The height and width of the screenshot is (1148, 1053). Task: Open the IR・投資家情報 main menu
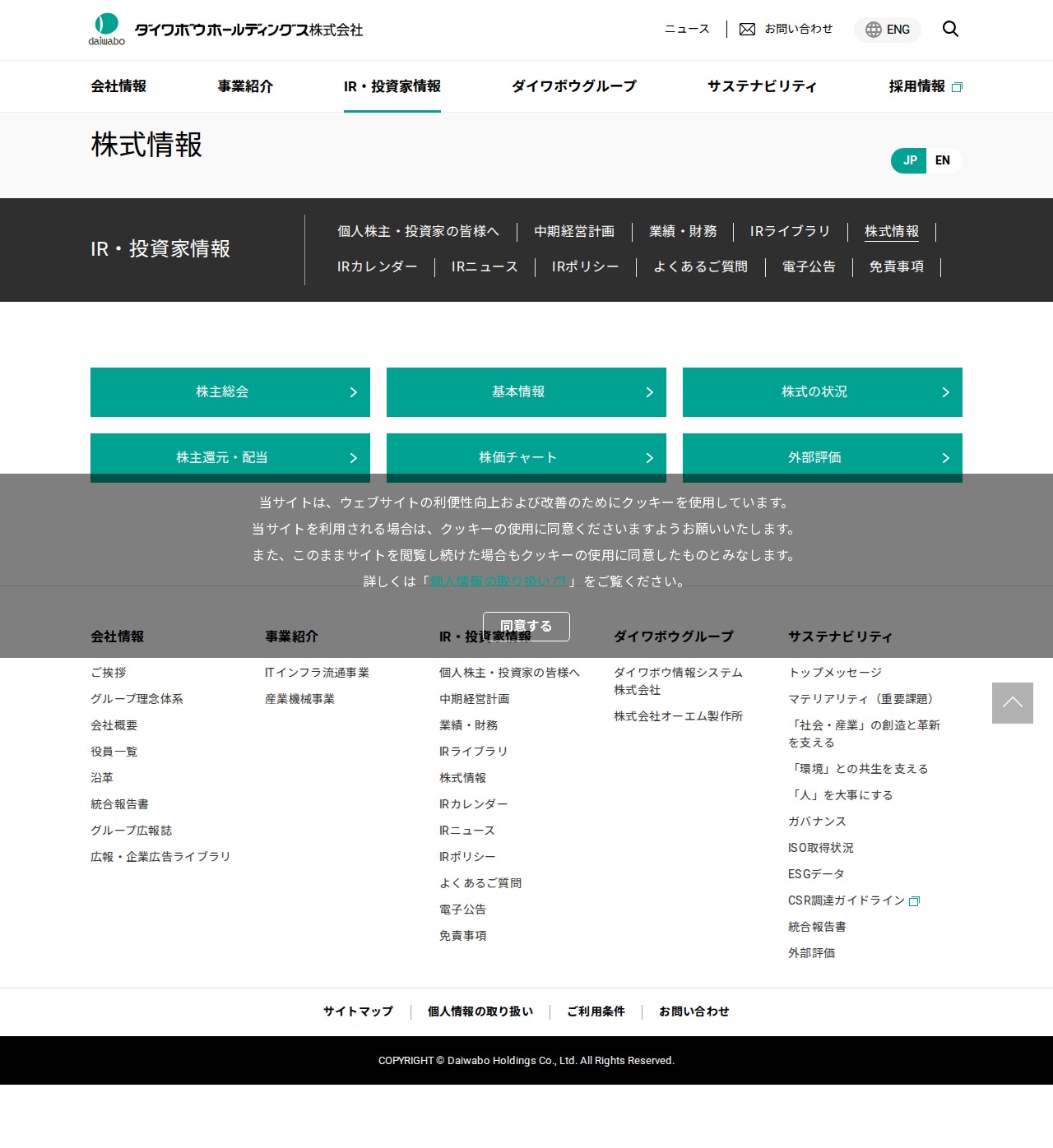pos(392,86)
